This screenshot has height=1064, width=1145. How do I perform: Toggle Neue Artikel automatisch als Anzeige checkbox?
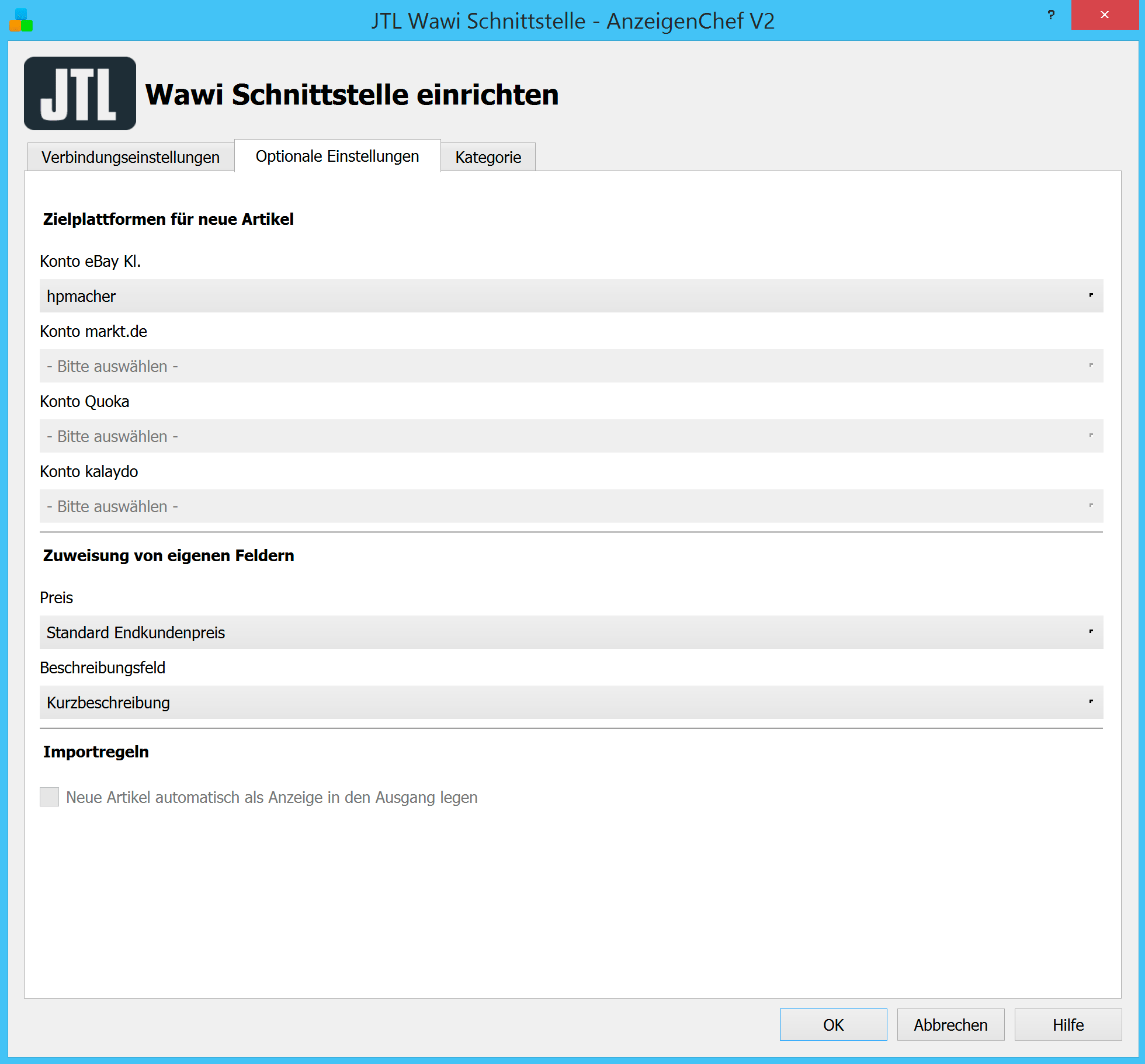[50, 797]
